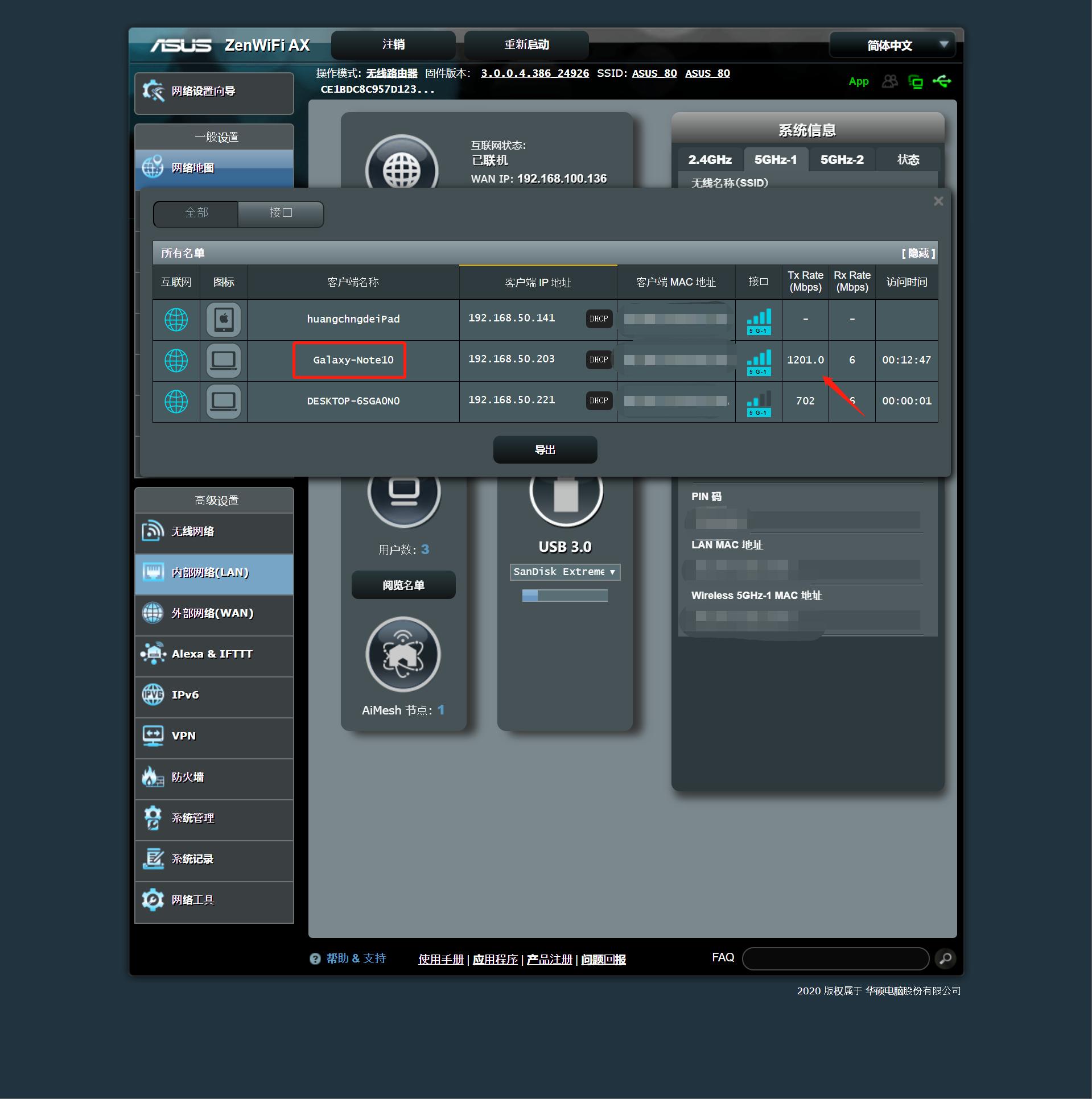Open the 简体中文 language dropdown
Viewport: 1092px width, 1099px height.
point(892,45)
